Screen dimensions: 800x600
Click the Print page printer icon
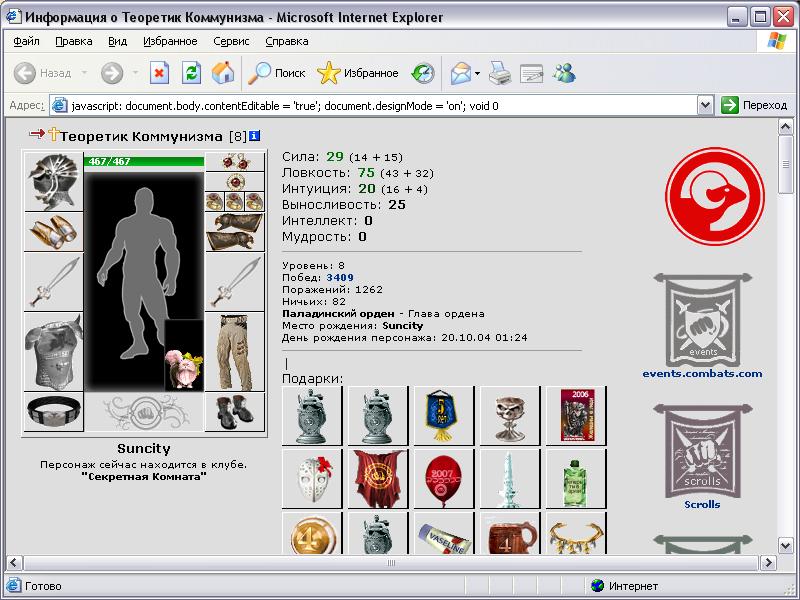click(499, 73)
